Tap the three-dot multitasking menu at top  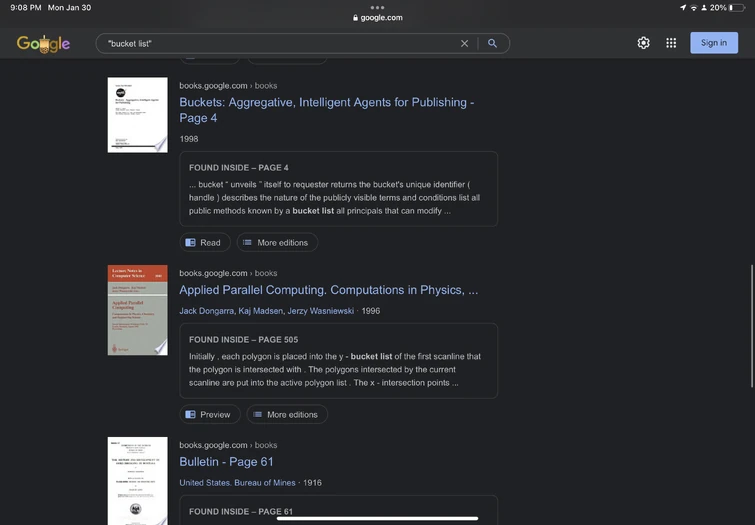(378, 7)
